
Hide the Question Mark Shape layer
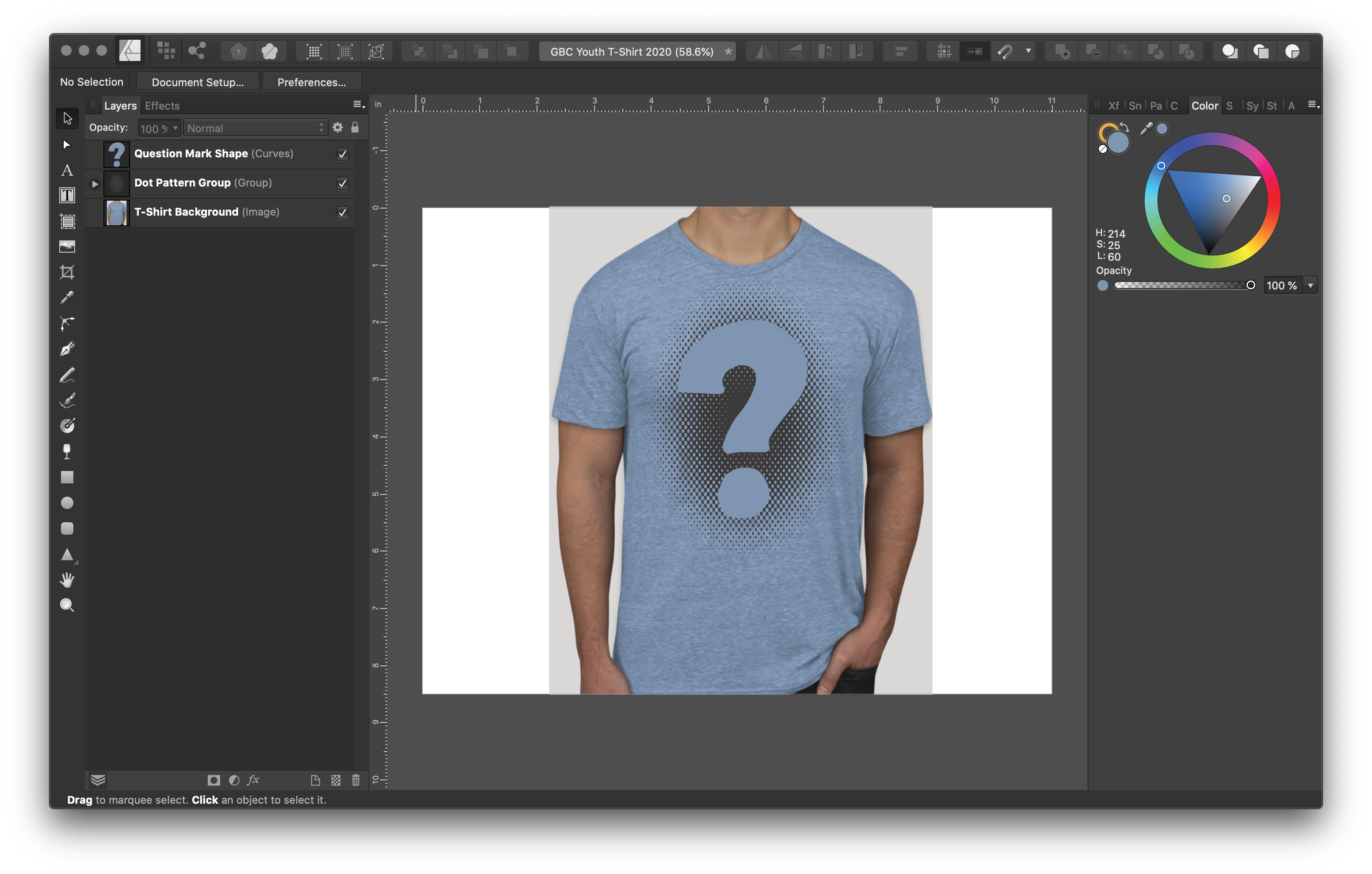coord(343,154)
